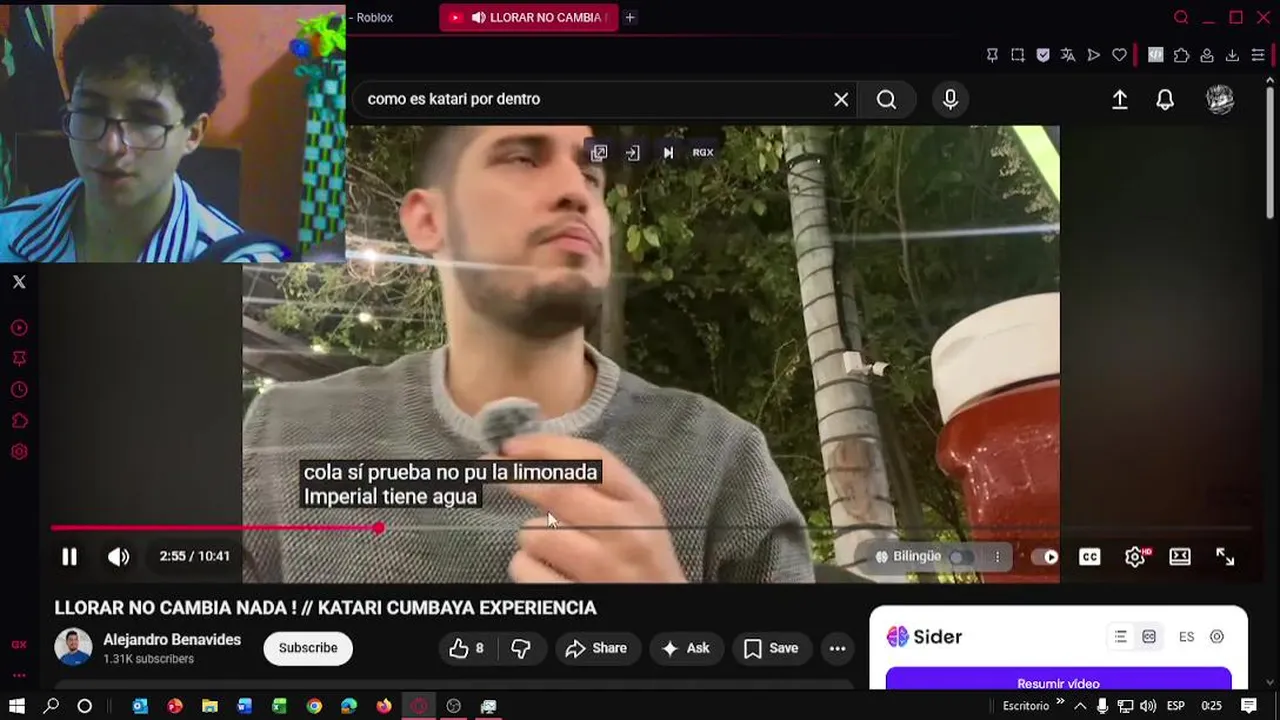Clear the YouTube search box
Screen dimensions: 1280x720
tap(841, 99)
